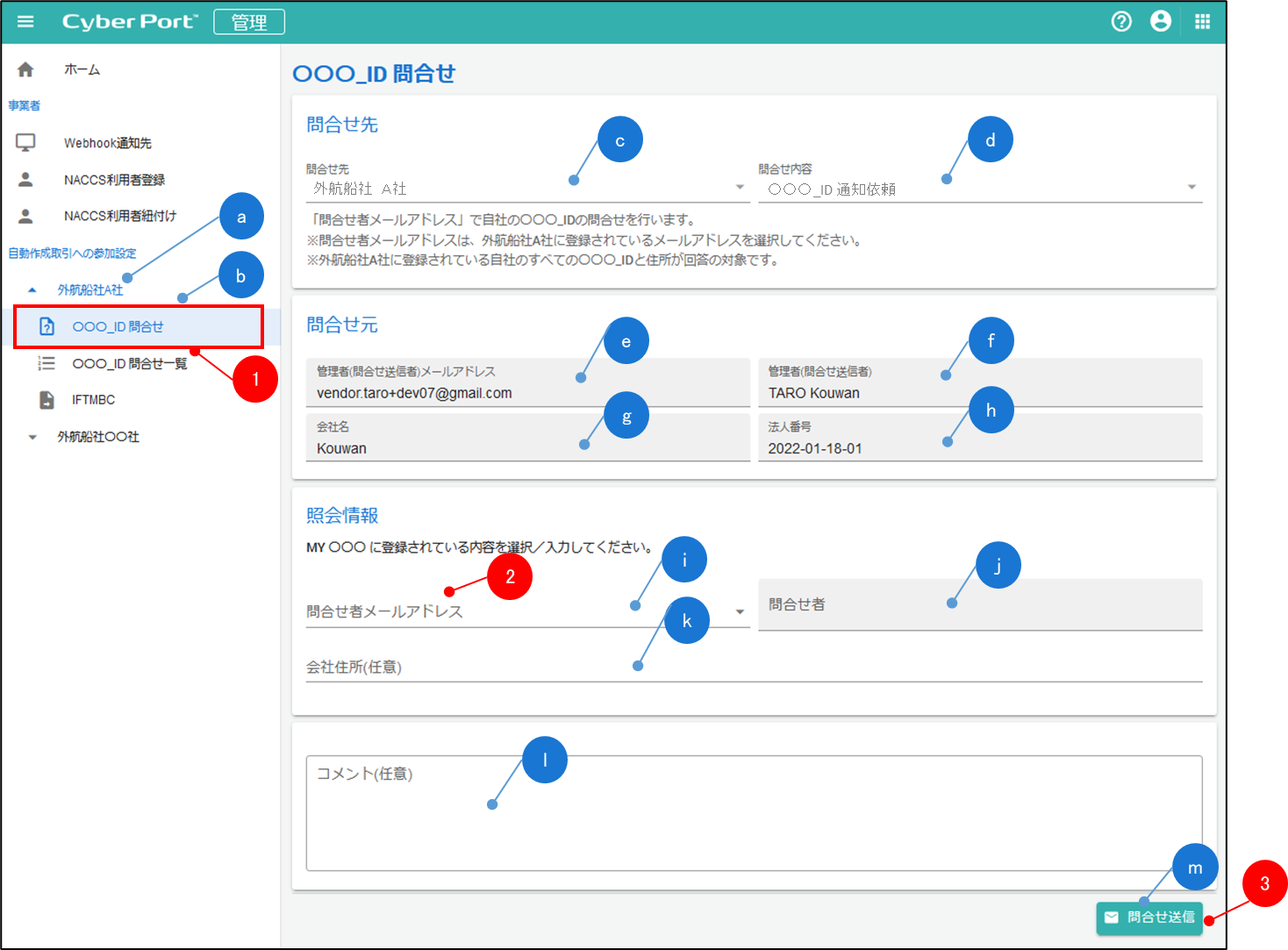1288x950 pixels.
Task: Click the IFTMBC document icon
Action: (x=47, y=400)
